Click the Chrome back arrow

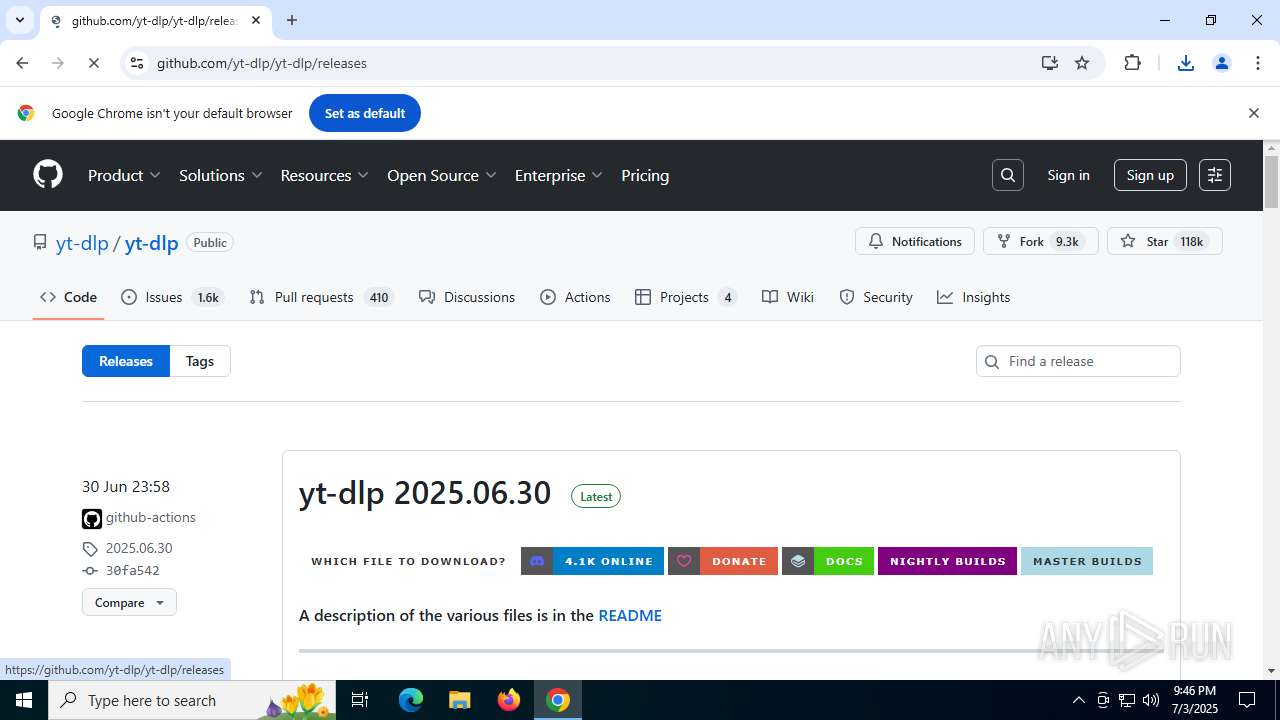22,63
